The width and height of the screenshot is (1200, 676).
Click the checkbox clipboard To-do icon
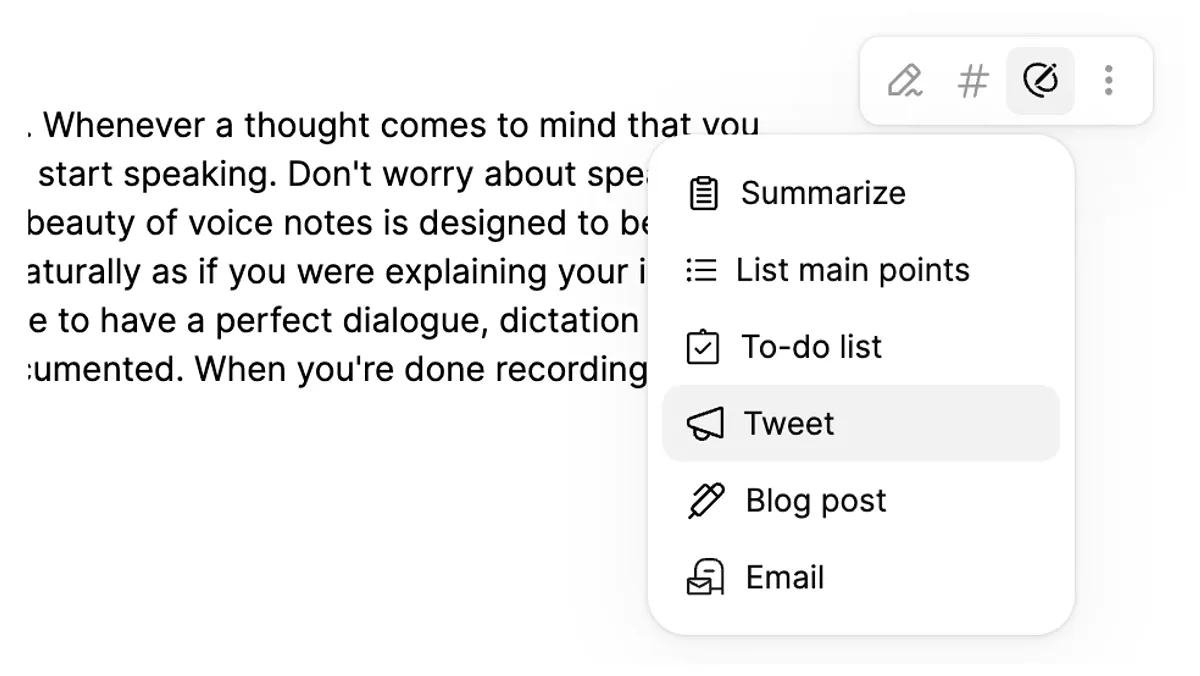pos(704,347)
